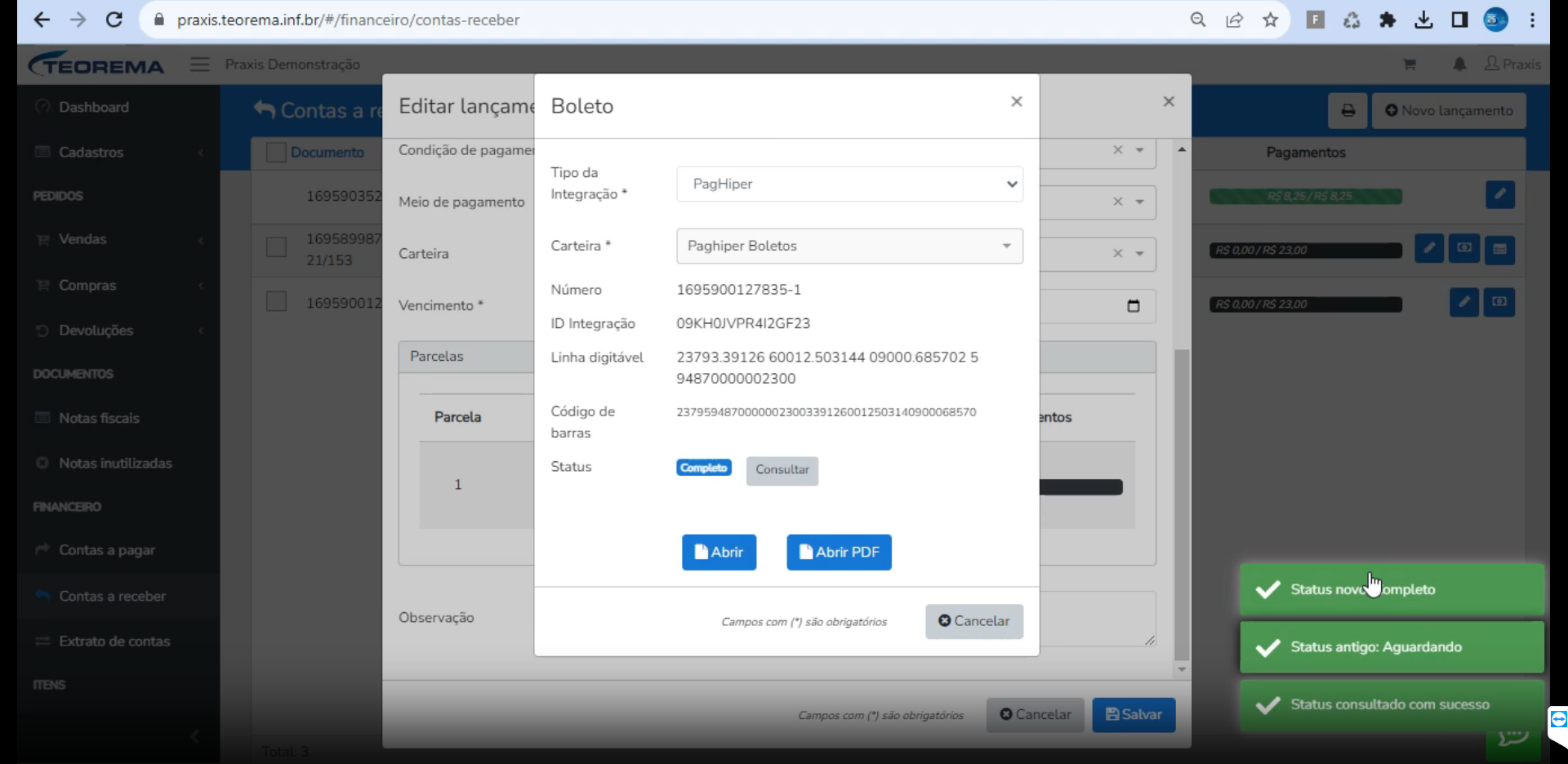
Task: Open the Tipo da Integração PagHiper dropdown
Action: pyautogui.click(x=849, y=184)
